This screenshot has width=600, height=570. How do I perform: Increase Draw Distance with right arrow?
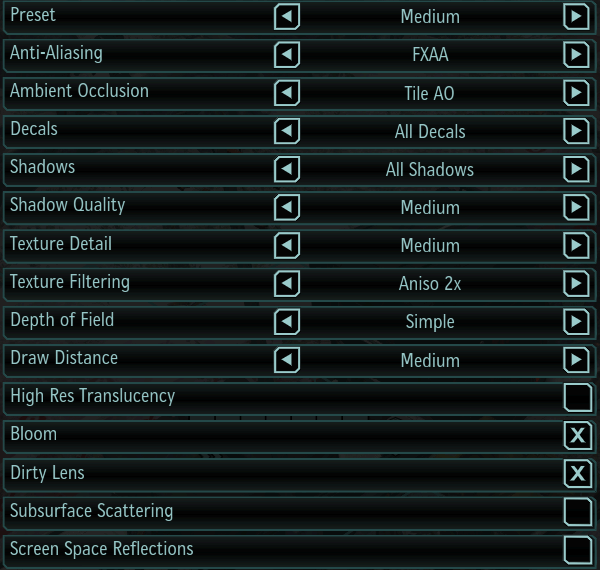[x=576, y=359]
